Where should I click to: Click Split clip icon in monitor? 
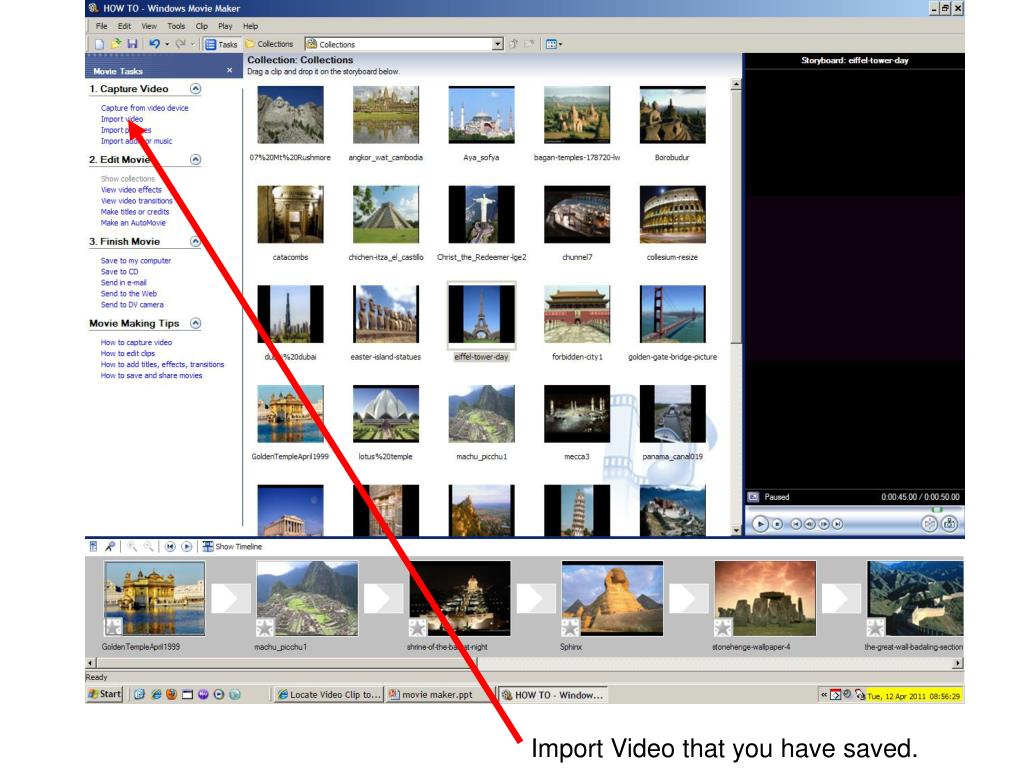(x=929, y=524)
